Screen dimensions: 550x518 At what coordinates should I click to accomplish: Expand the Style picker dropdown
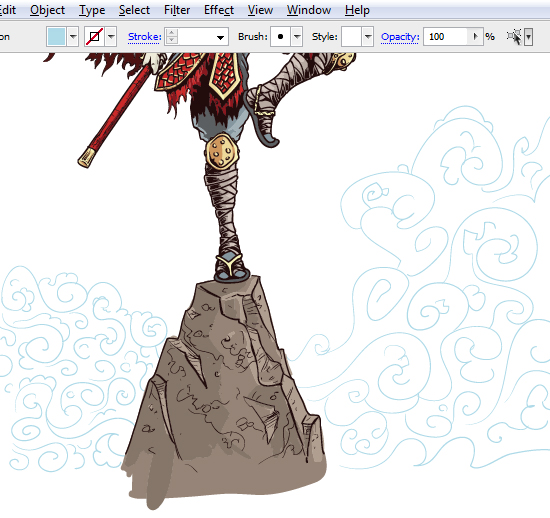(368, 36)
